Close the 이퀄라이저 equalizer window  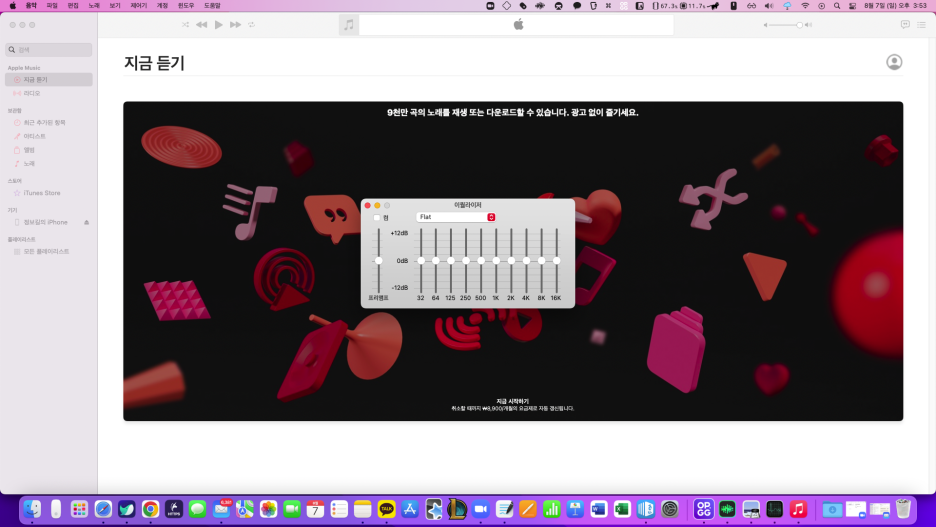click(x=368, y=205)
